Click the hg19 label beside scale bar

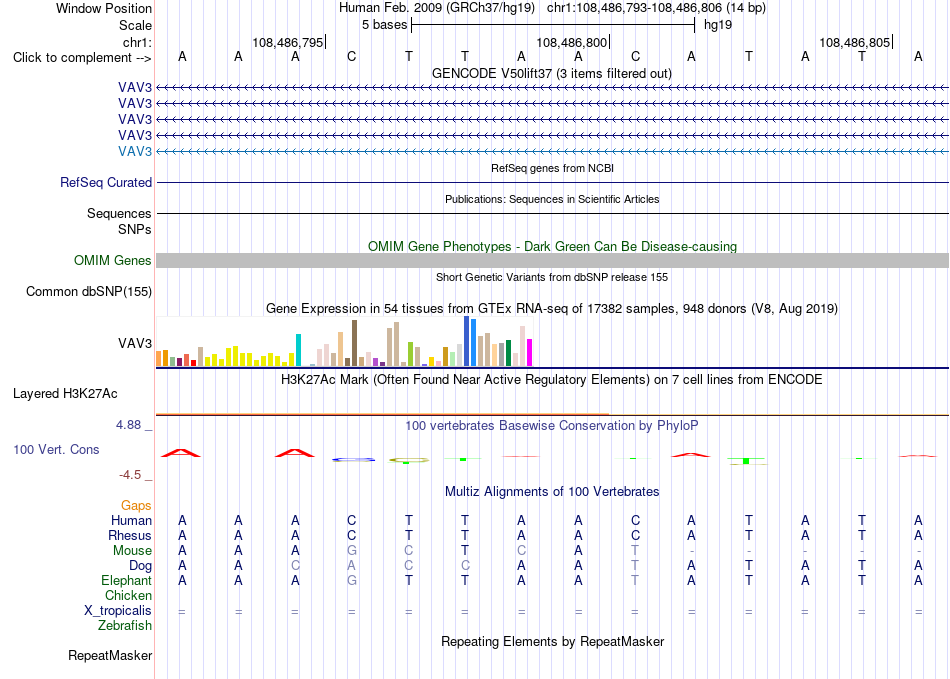(x=718, y=25)
